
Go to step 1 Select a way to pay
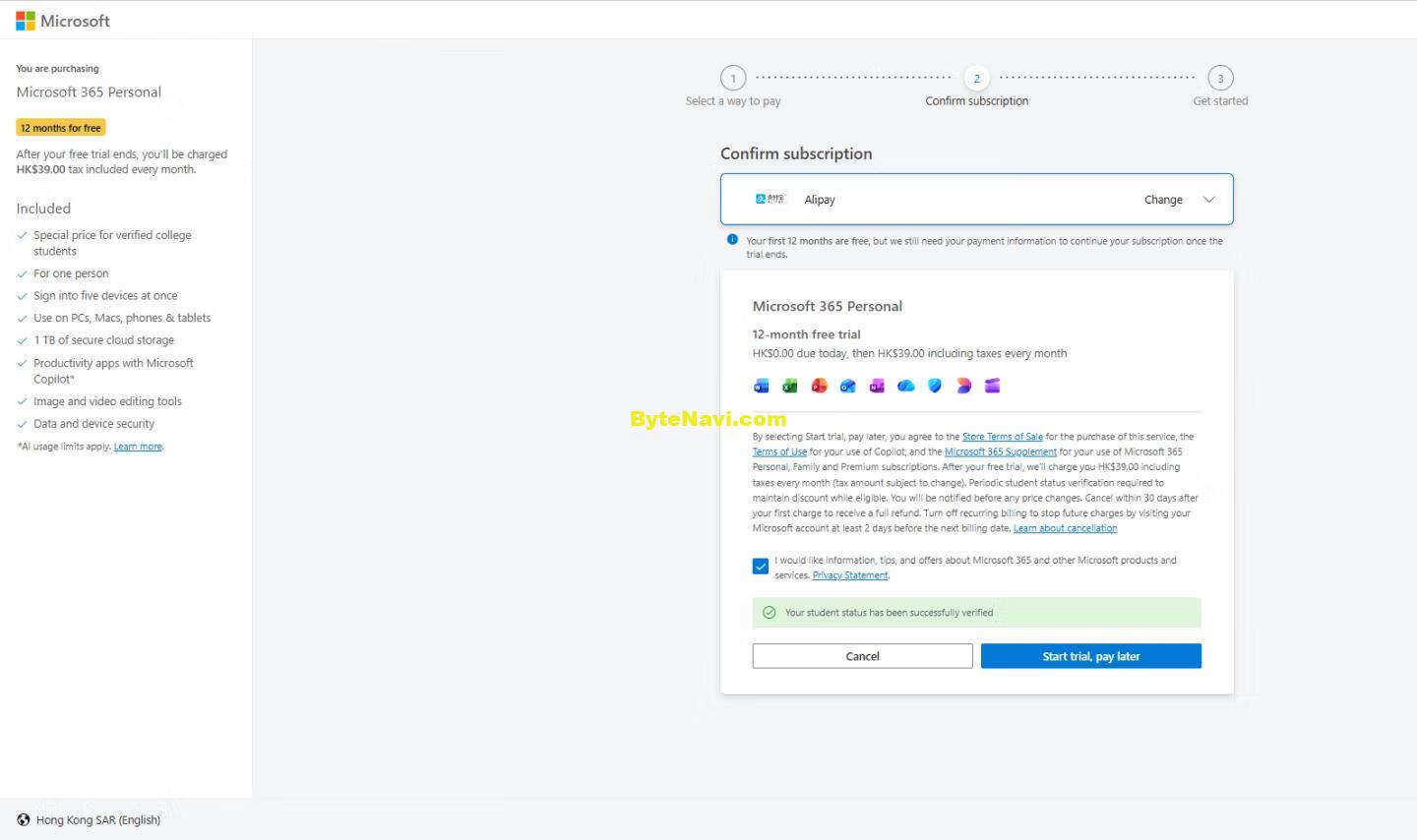coord(733,78)
